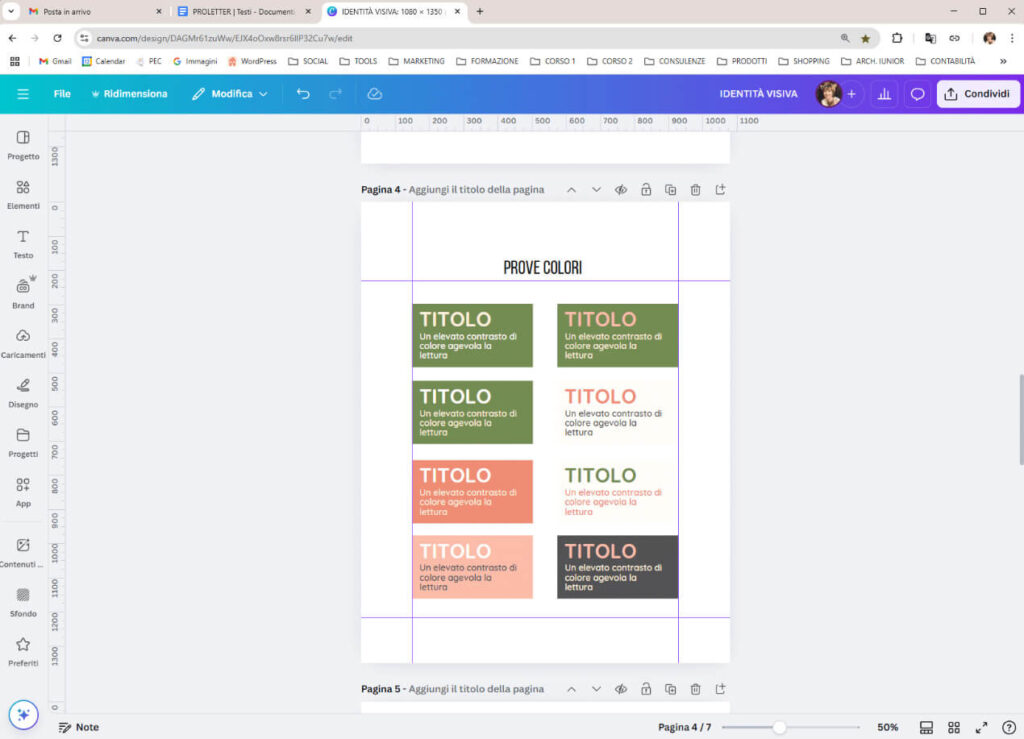Select the dark gray TITOLO color card

click(617, 567)
